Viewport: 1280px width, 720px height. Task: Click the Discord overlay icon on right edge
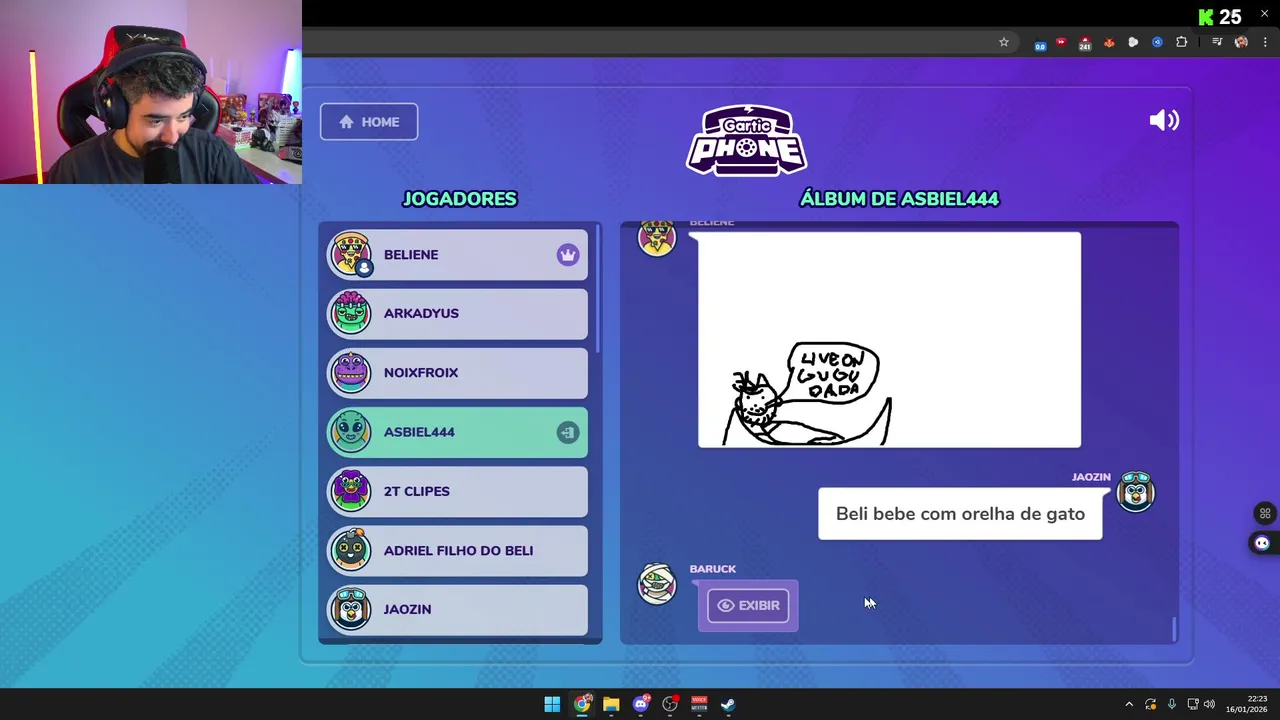pyautogui.click(x=1262, y=543)
